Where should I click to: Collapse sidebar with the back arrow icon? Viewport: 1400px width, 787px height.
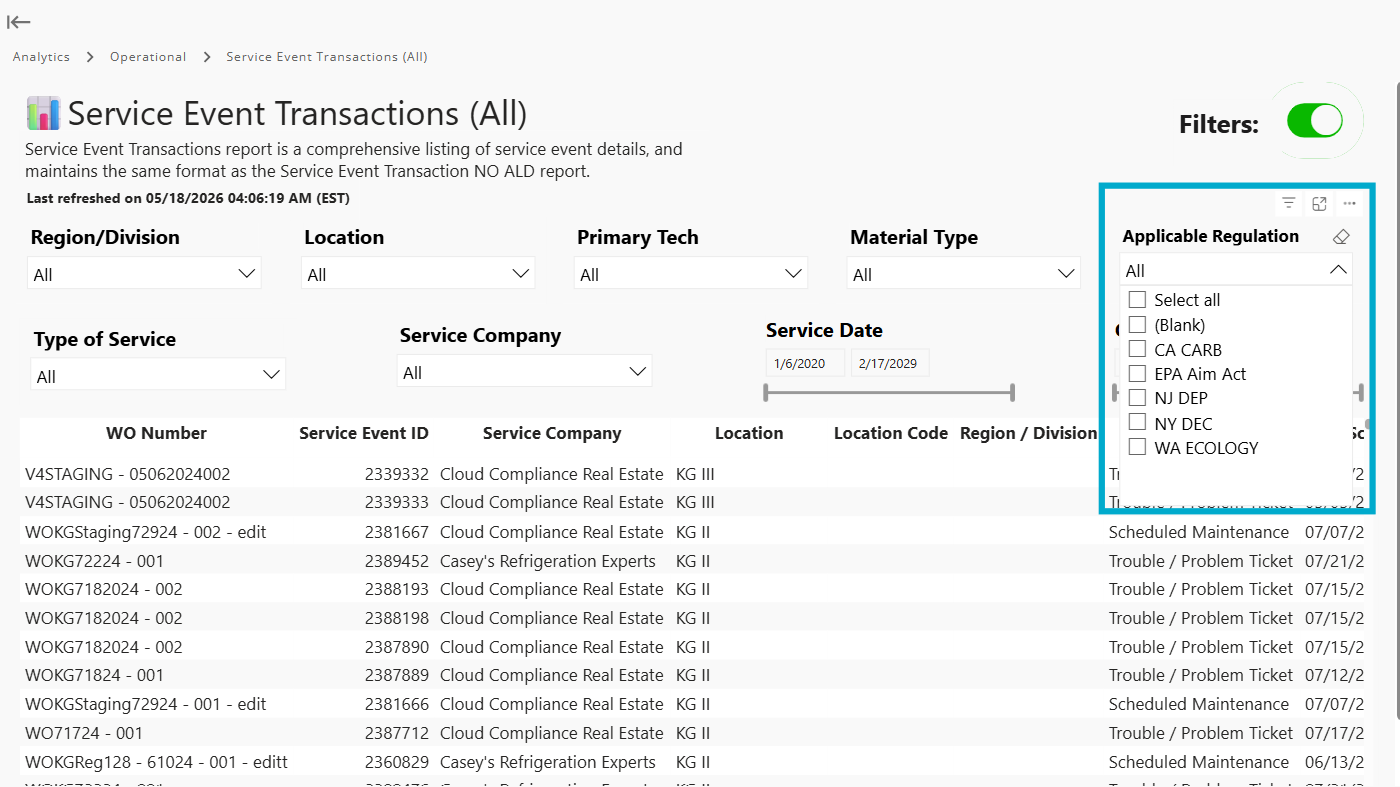coord(18,21)
